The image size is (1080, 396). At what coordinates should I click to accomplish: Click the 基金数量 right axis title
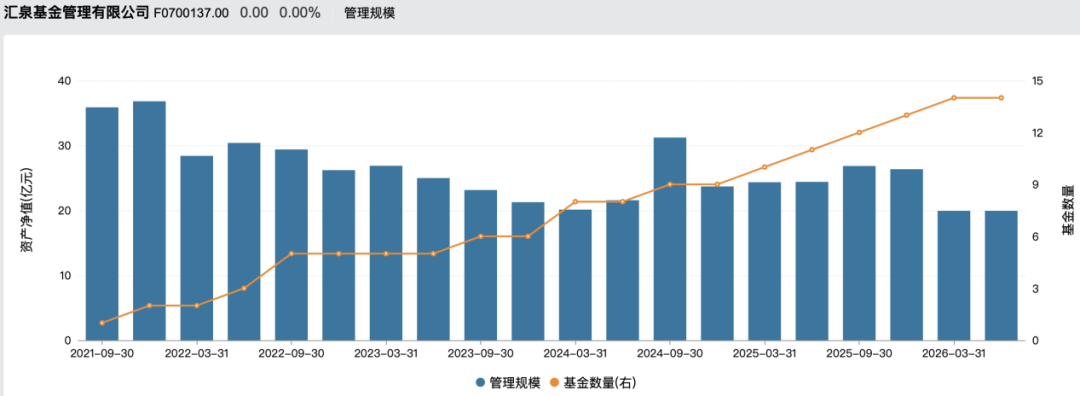[1067, 211]
